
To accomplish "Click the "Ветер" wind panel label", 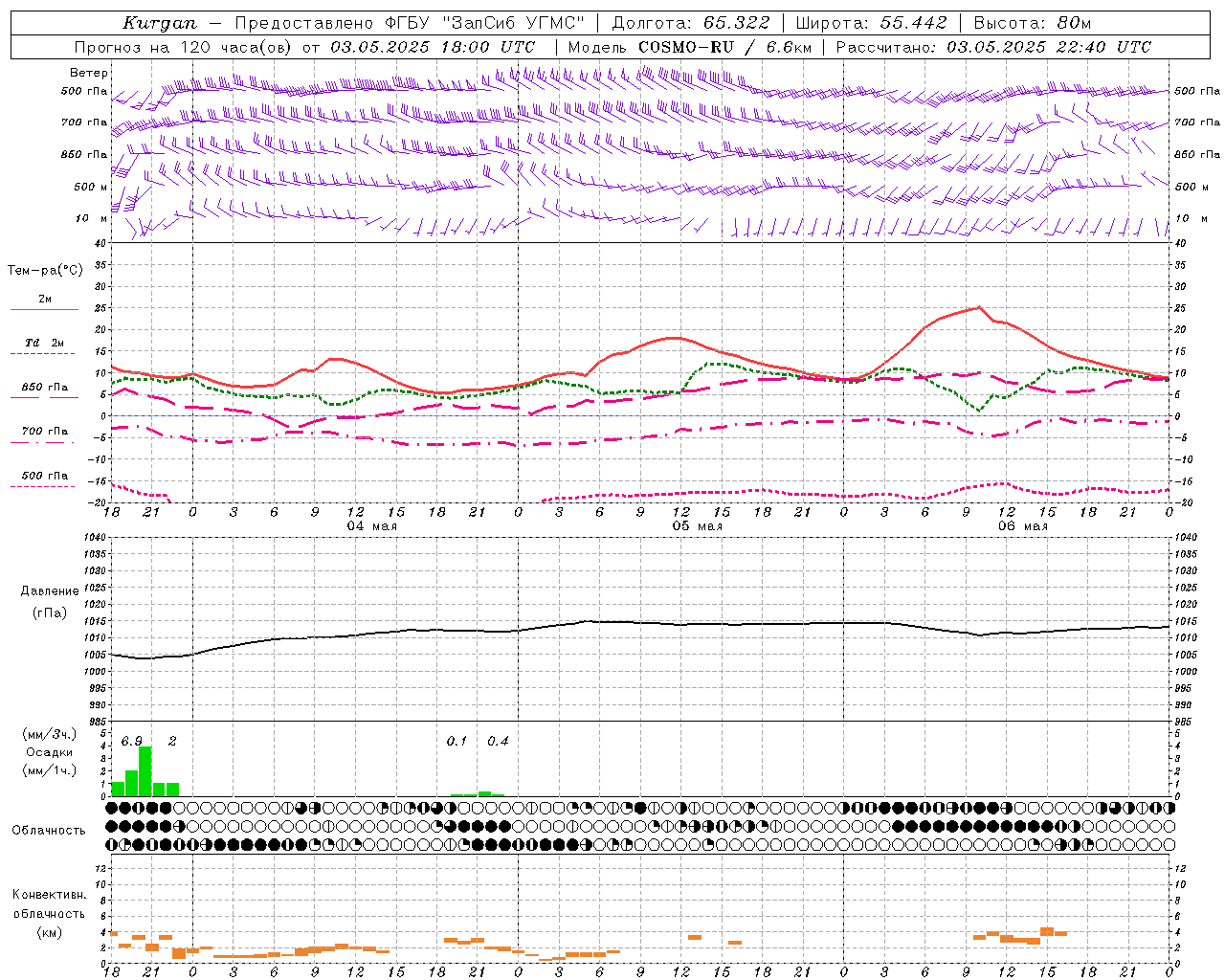I will pyautogui.click(x=89, y=73).
